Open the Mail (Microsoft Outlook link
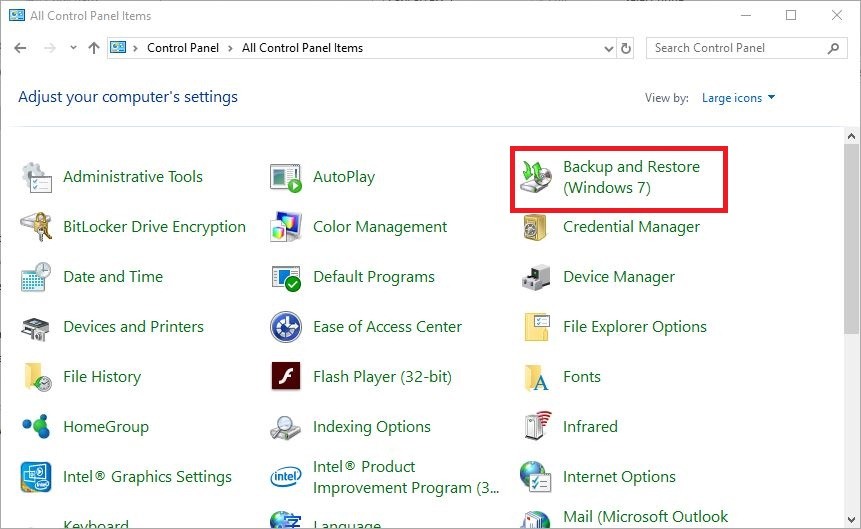861x529 pixels. (x=646, y=517)
